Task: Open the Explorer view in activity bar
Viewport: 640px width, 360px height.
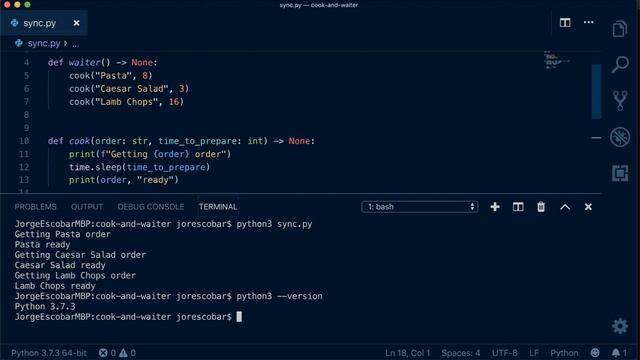Action: [620, 29]
